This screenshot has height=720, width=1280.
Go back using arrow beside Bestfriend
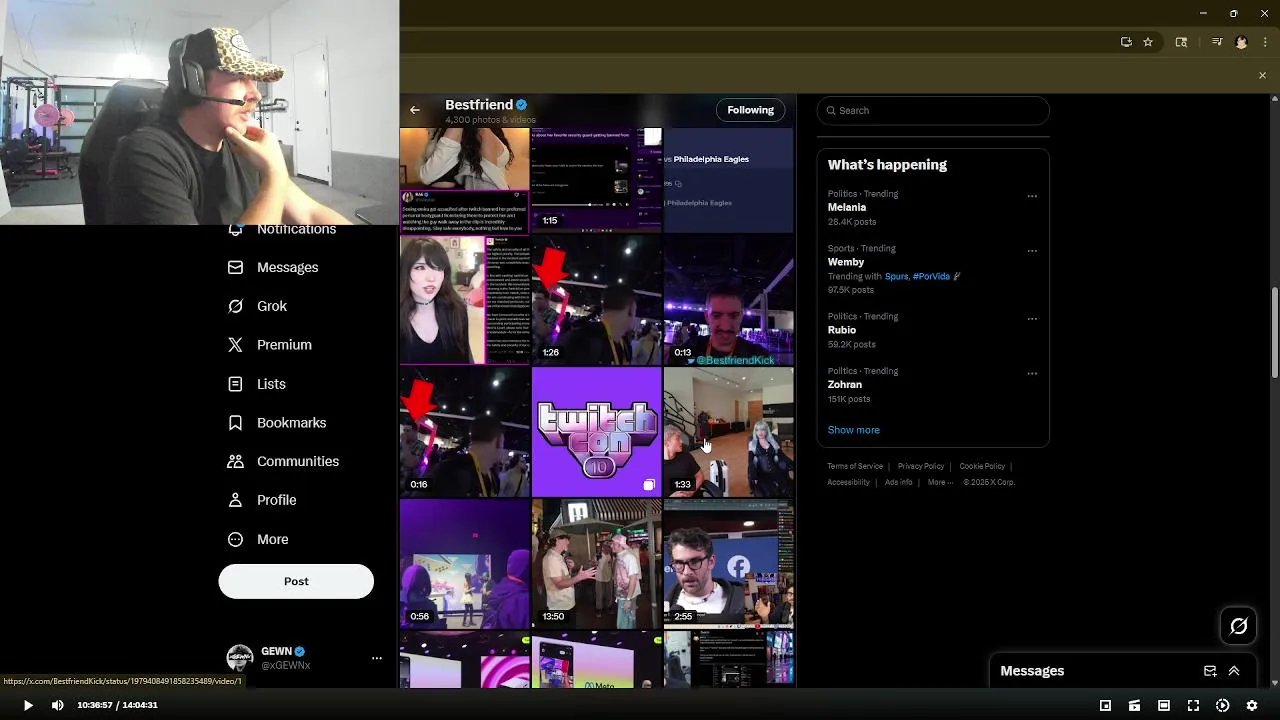415,110
